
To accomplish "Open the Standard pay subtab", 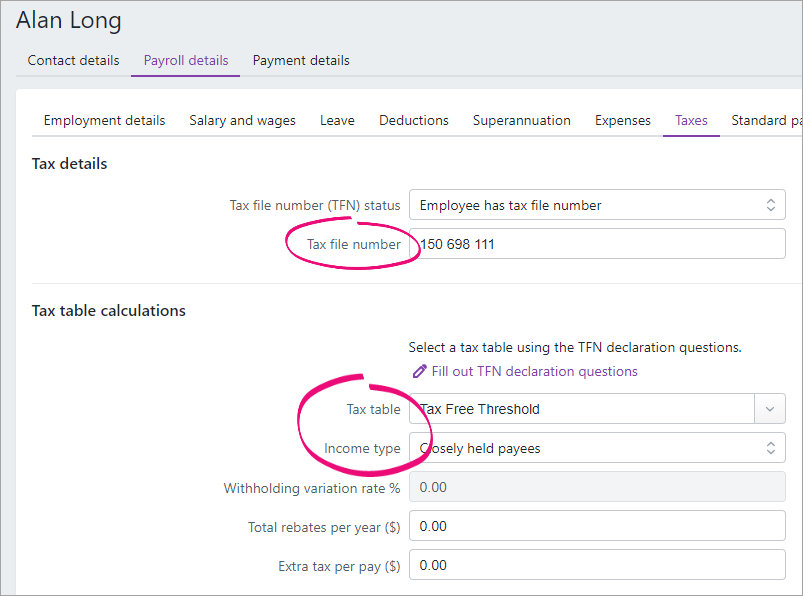I will [x=766, y=120].
